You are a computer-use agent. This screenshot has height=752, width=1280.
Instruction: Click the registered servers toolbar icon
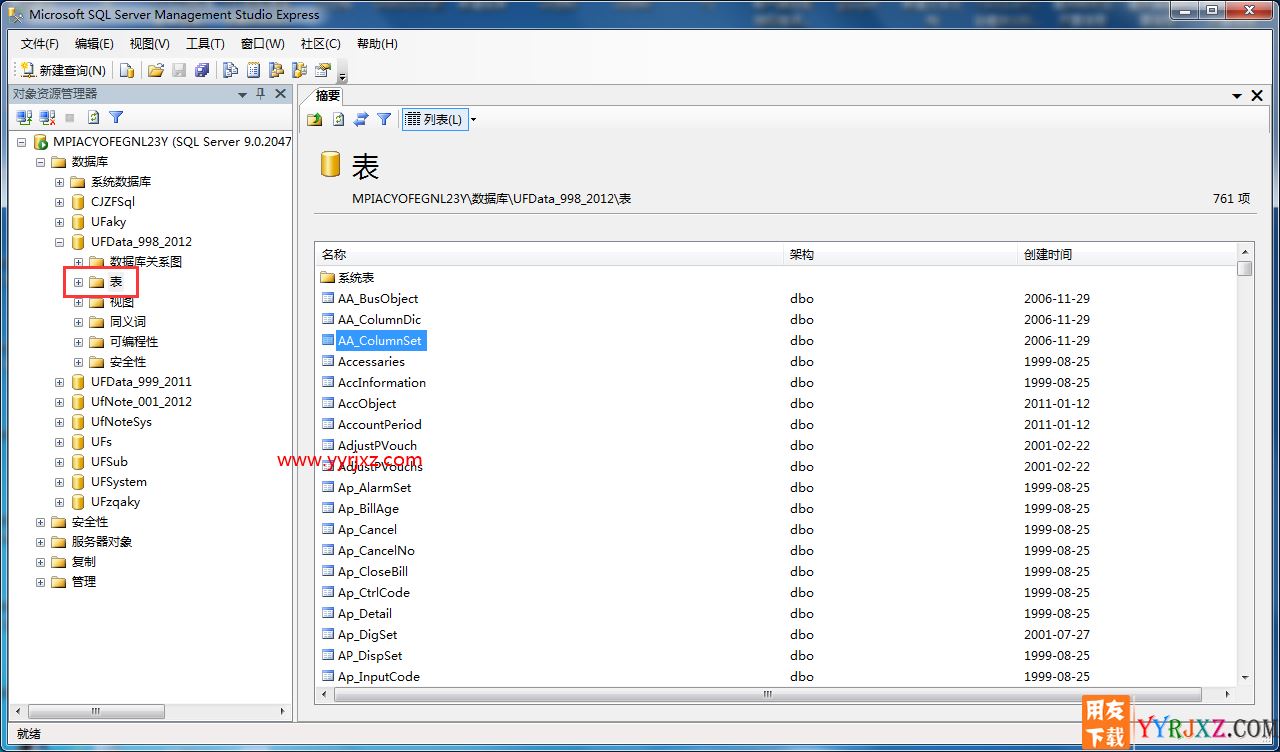click(x=230, y=70)
